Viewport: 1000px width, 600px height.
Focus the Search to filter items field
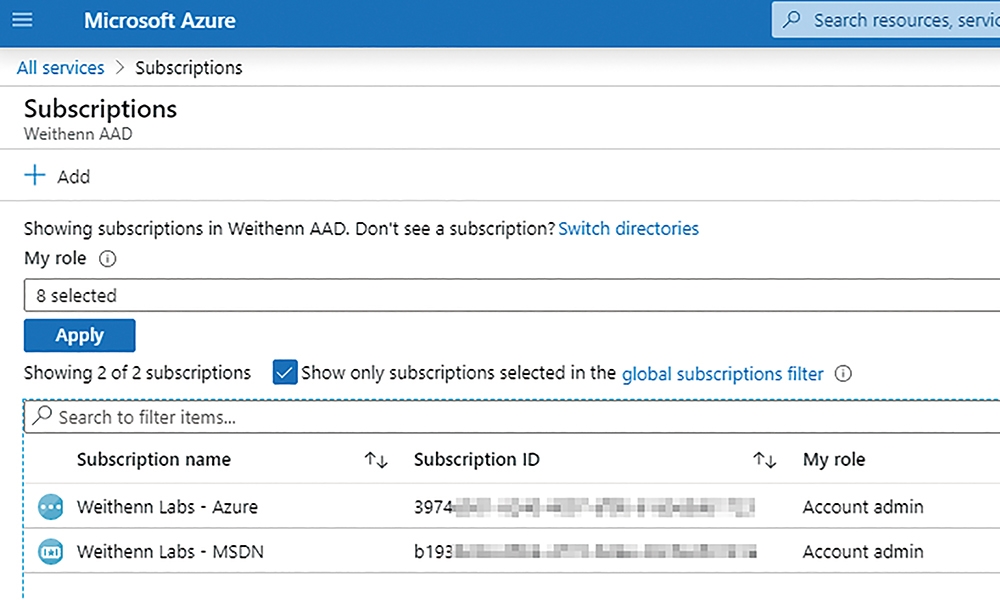tap(511, 417)
